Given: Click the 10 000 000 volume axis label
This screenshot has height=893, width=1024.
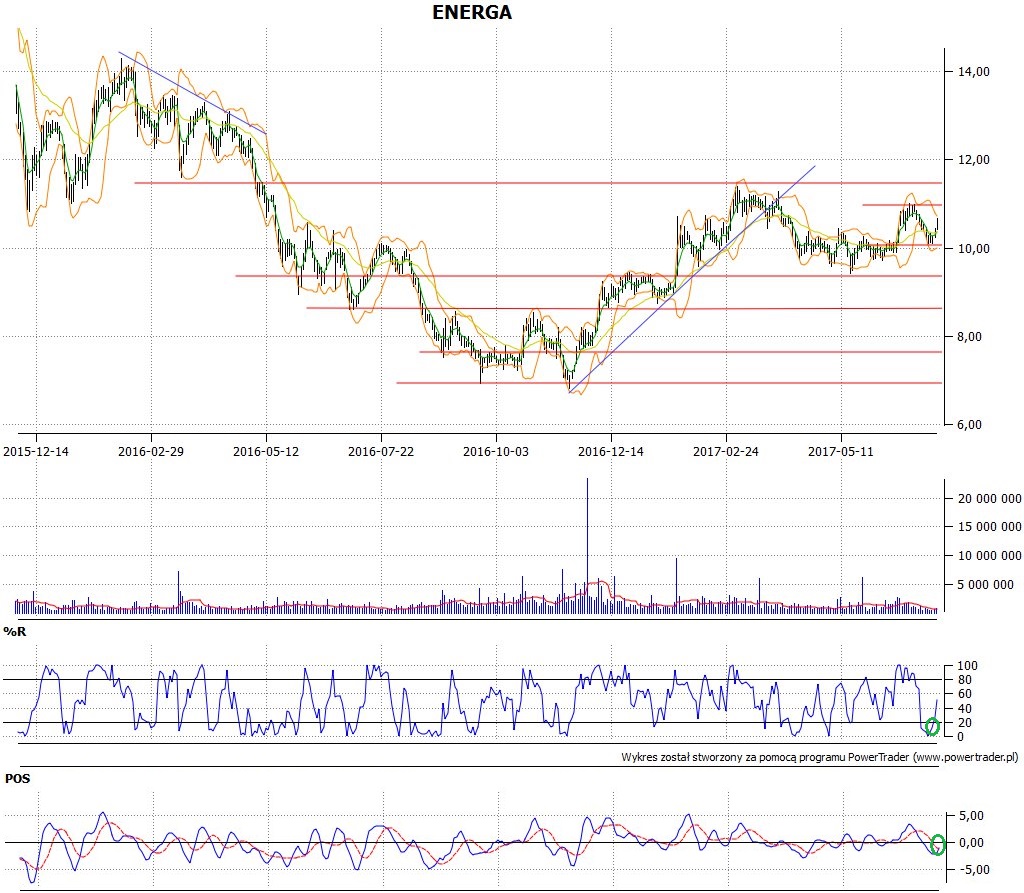Looking at the screenshot, I should tap(989, 556).
